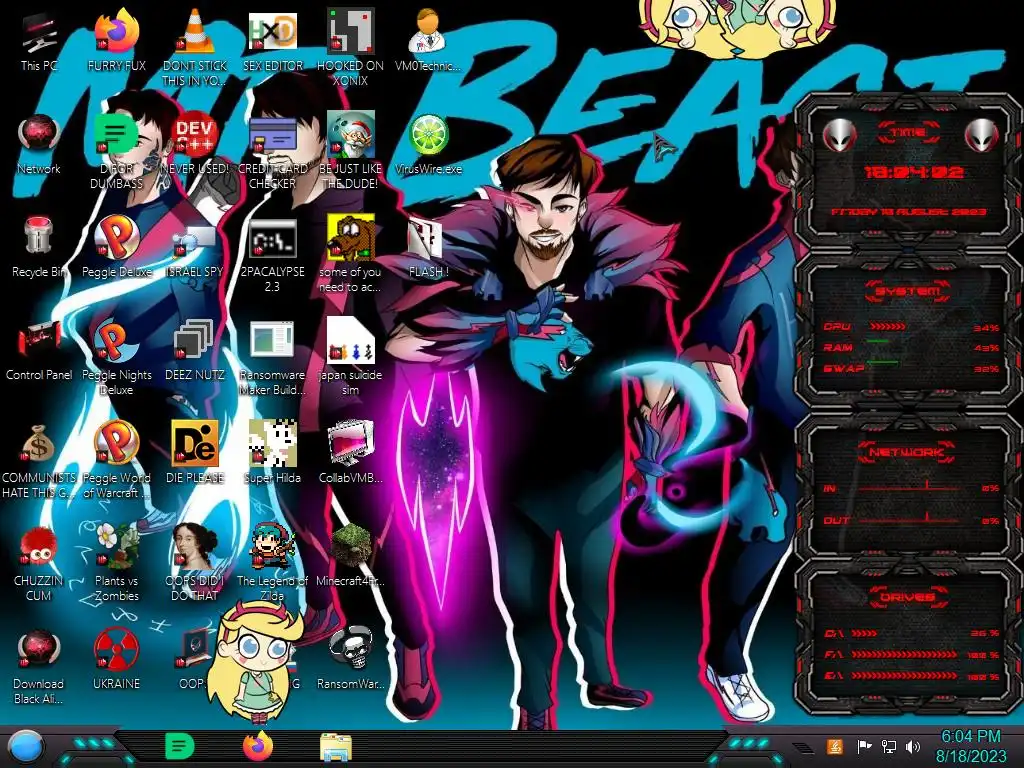Viewport: 1024px width, 768px height.
Task: Click the left alien head in Time widget
Action: pyautogui.click(x=839, y=135)
